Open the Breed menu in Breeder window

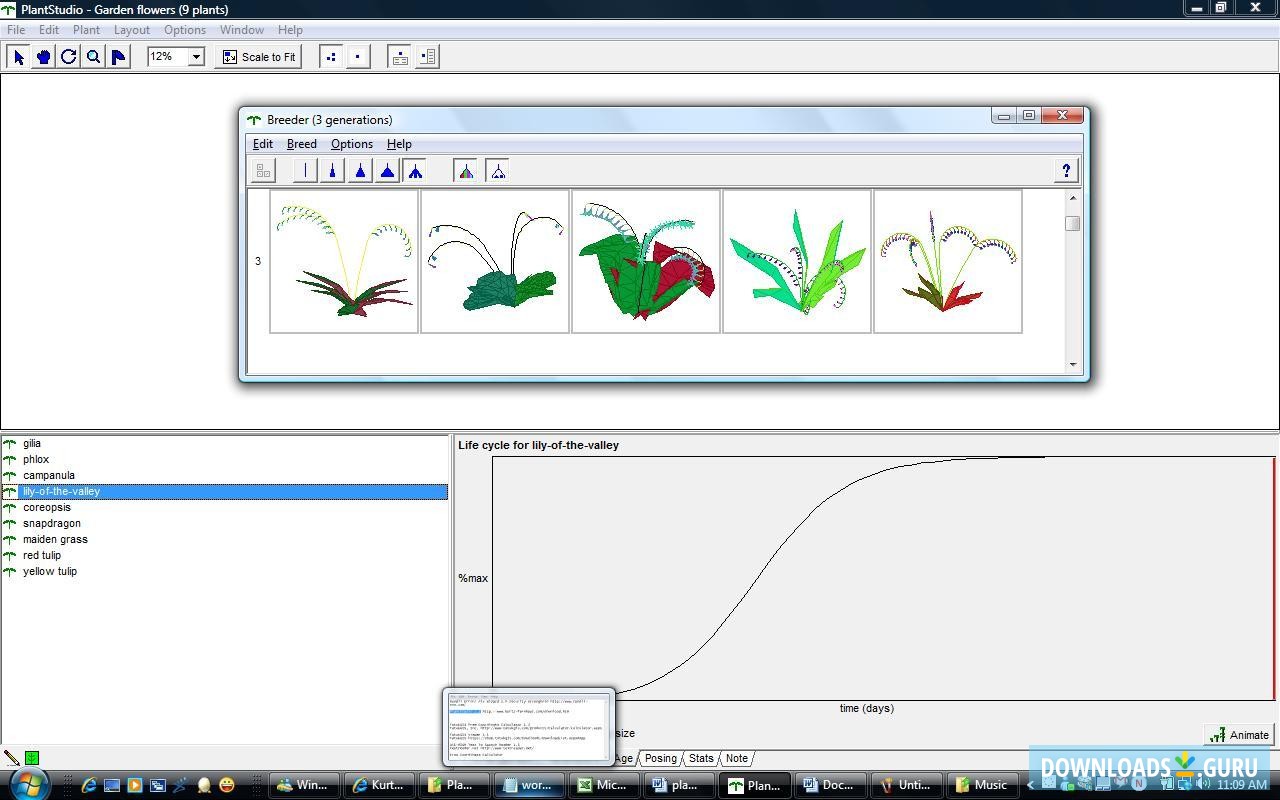tap(301, 144)
